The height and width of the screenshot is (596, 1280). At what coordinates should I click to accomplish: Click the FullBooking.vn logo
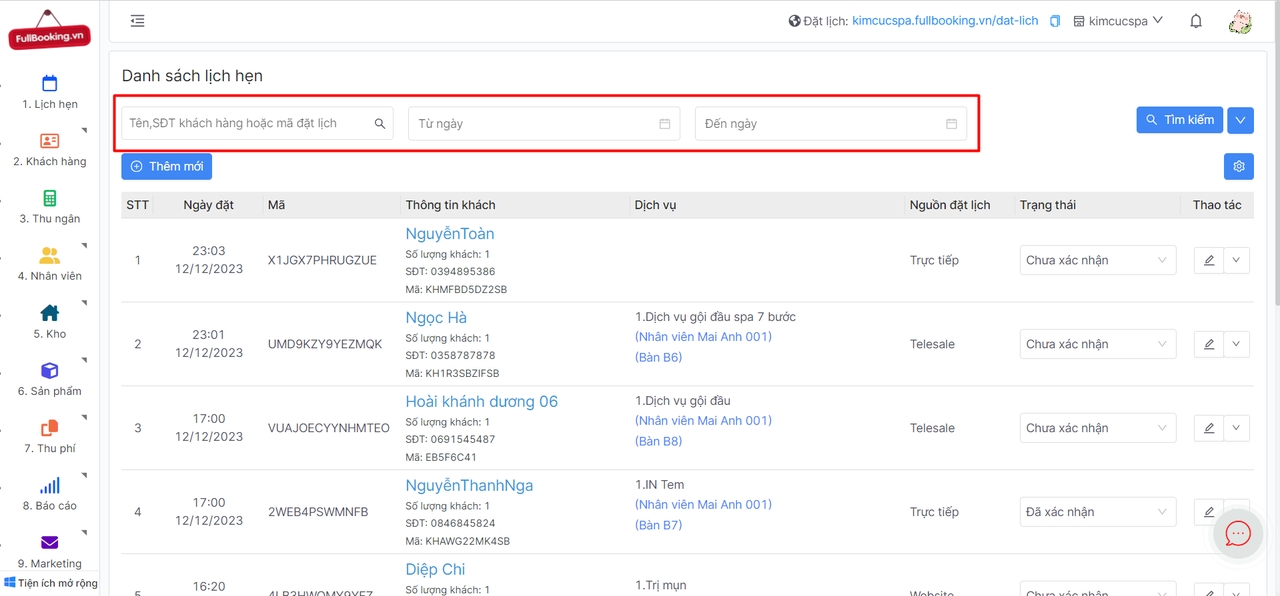point(49,30)
